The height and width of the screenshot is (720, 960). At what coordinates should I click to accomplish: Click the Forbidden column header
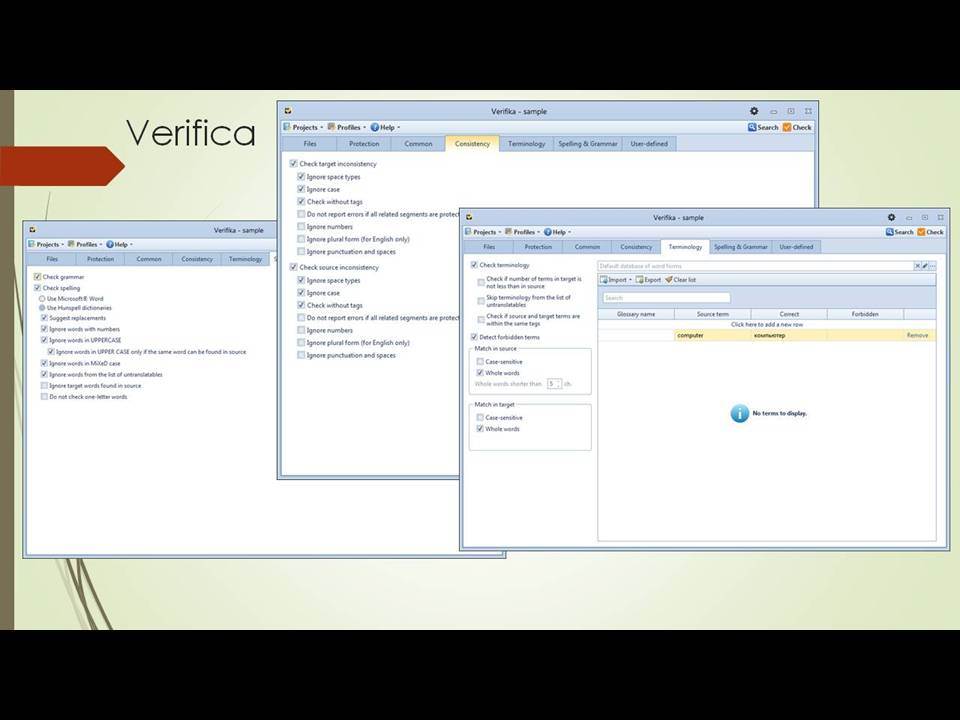[865, 314]
